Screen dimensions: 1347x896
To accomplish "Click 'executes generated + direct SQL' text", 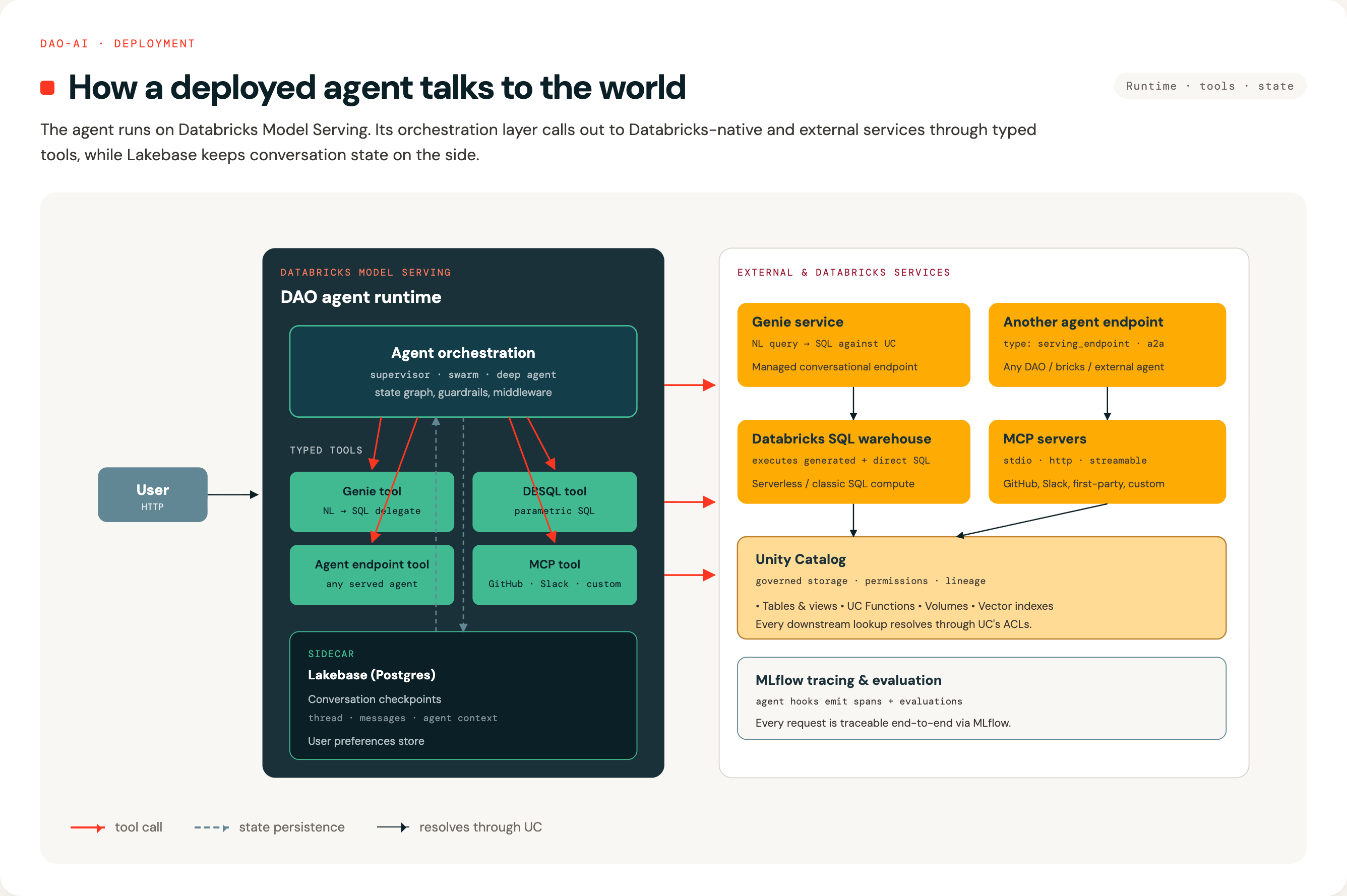I will tap(841, 461).
